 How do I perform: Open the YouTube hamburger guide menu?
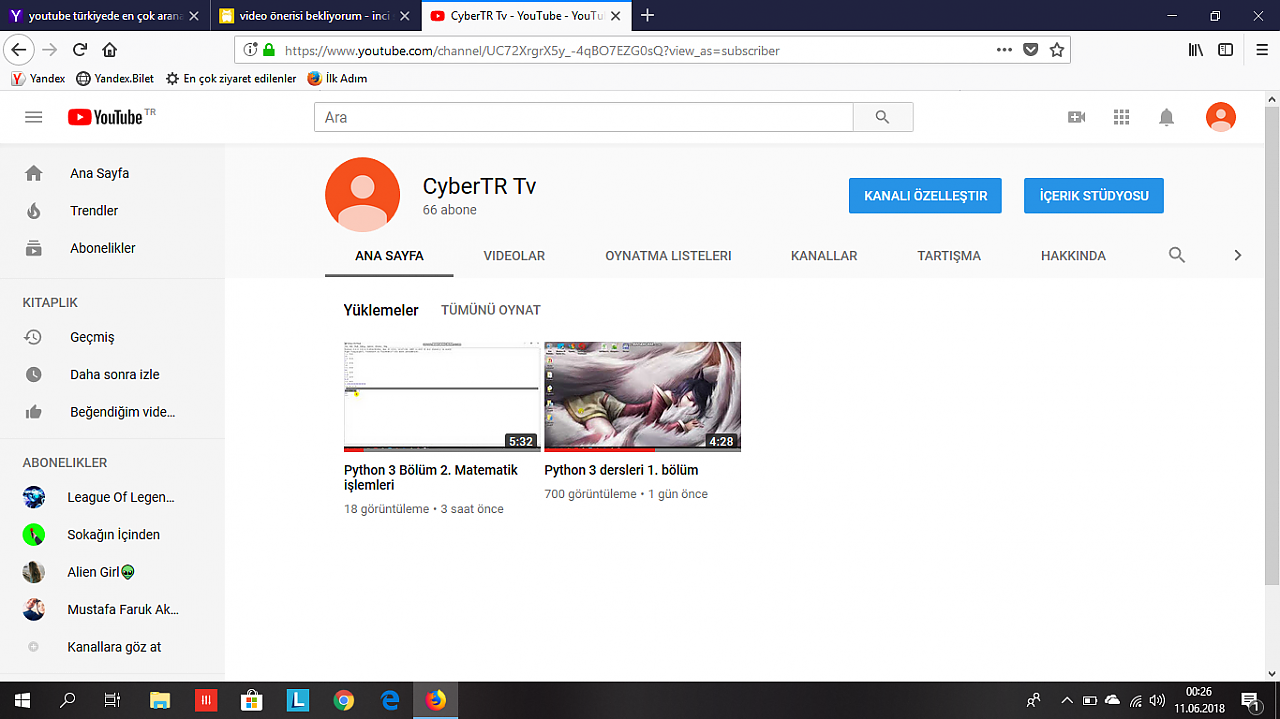pos(34,117)
